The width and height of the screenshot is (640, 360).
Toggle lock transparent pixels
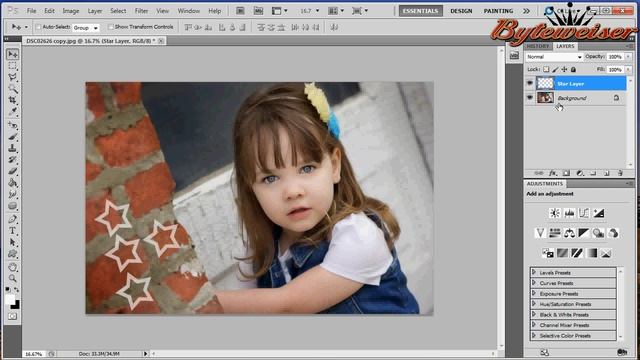(546, 69)
